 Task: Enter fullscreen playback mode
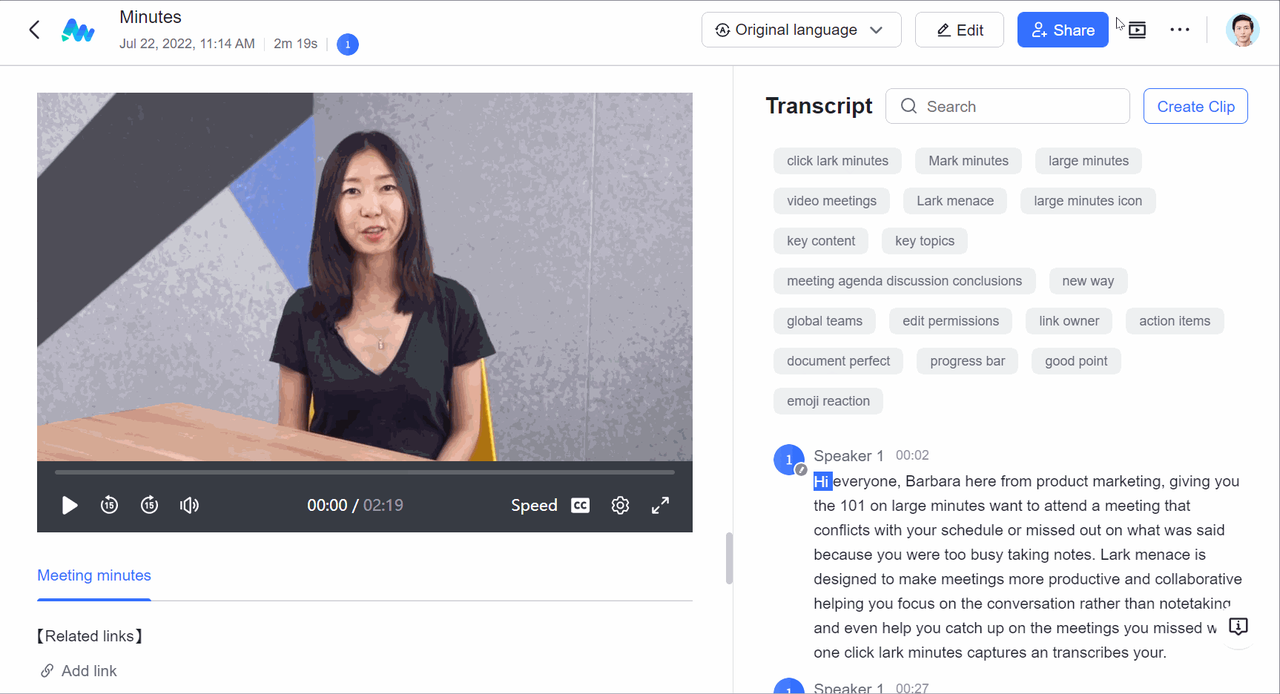pos(660,505)
